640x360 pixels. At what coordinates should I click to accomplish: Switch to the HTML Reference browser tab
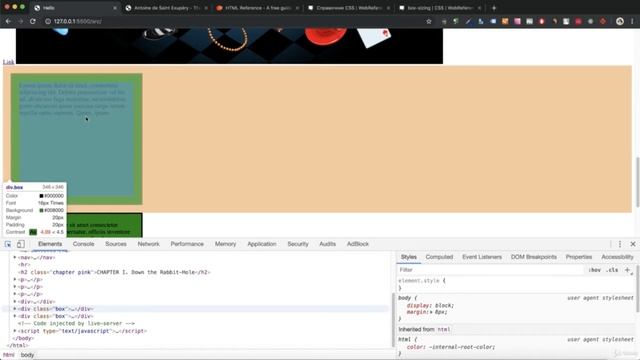pyautogui.click(x=258, y=8)
